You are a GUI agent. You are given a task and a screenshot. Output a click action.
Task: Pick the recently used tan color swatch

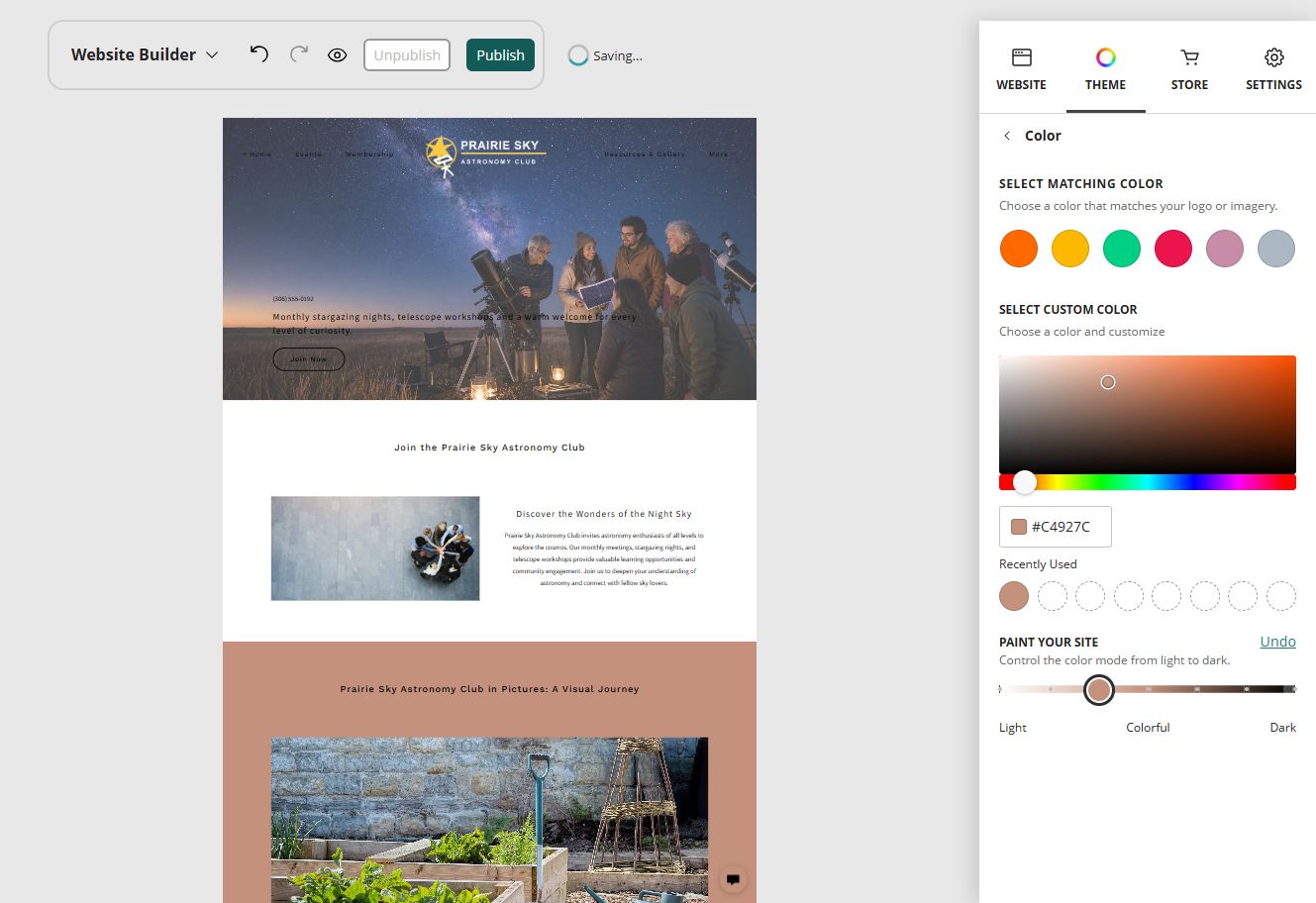coord(1014,596)
